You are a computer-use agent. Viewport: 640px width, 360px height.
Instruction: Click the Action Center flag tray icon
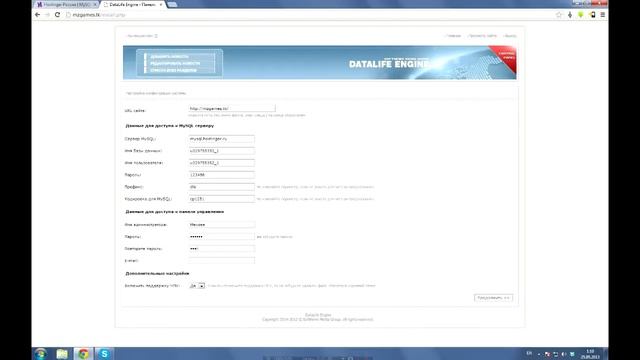point(547,354)
